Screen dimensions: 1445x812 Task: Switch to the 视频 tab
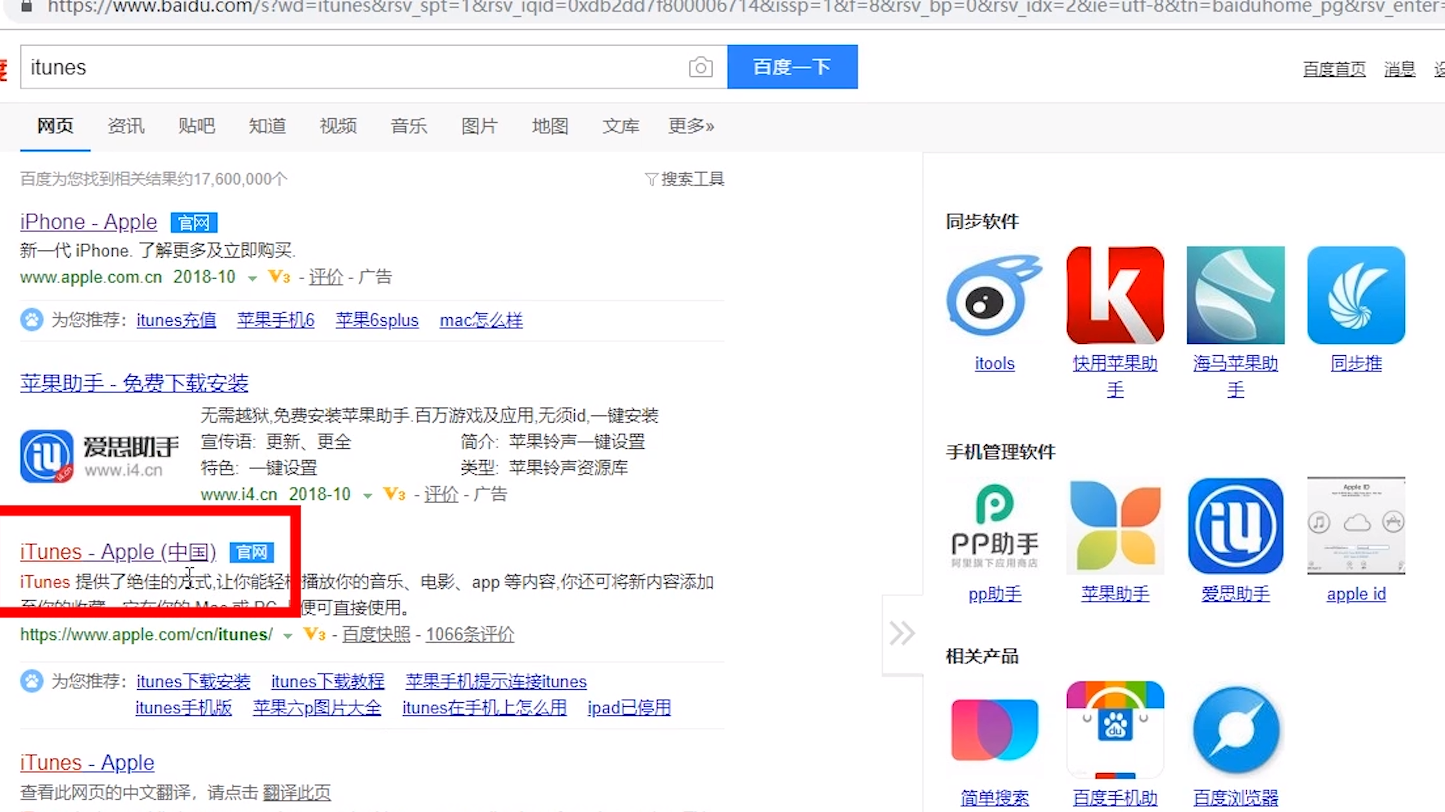(338, 126)
